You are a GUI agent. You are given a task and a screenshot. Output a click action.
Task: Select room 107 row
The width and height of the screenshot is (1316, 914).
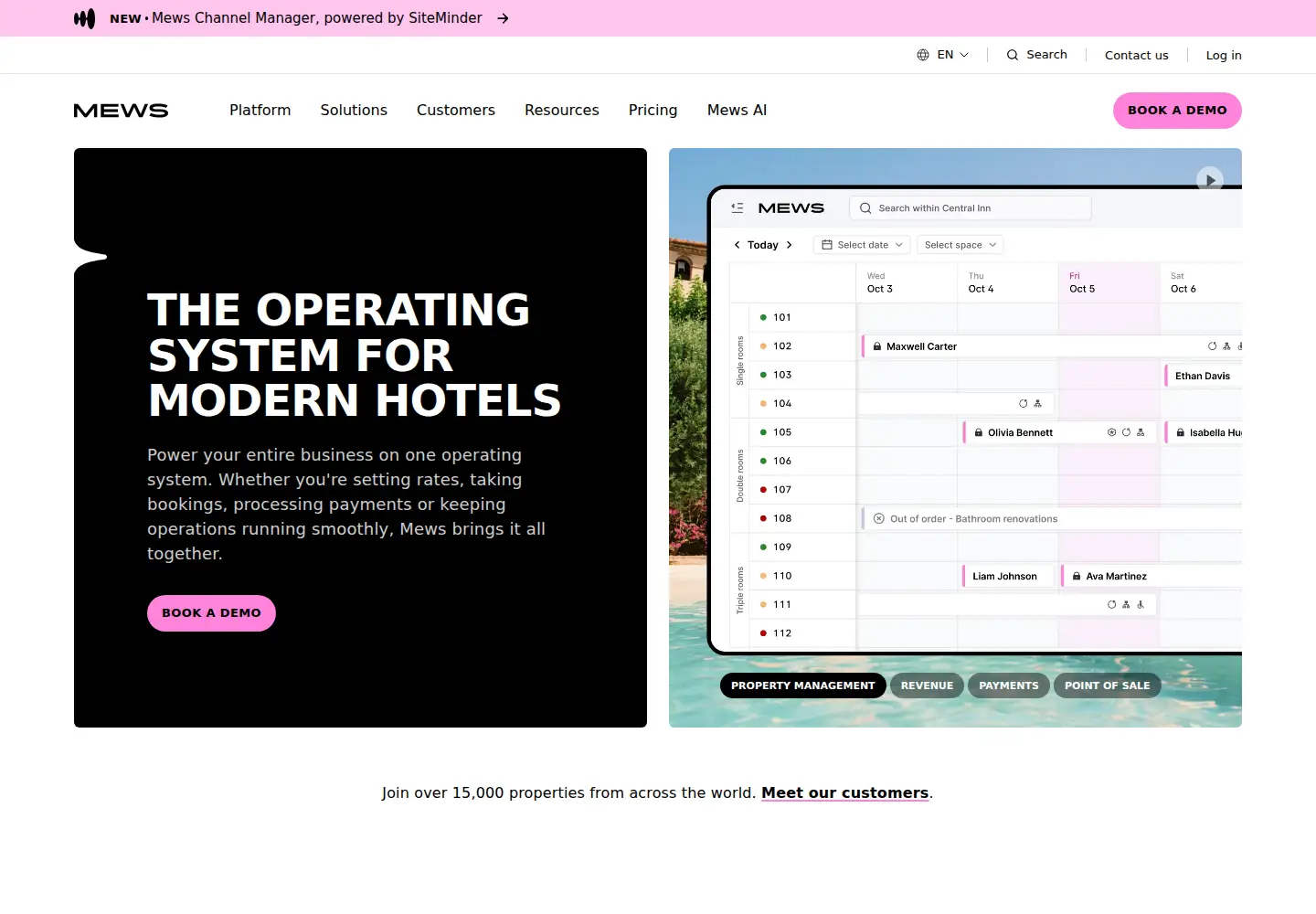pyautogui.click(x=802, y=490)
